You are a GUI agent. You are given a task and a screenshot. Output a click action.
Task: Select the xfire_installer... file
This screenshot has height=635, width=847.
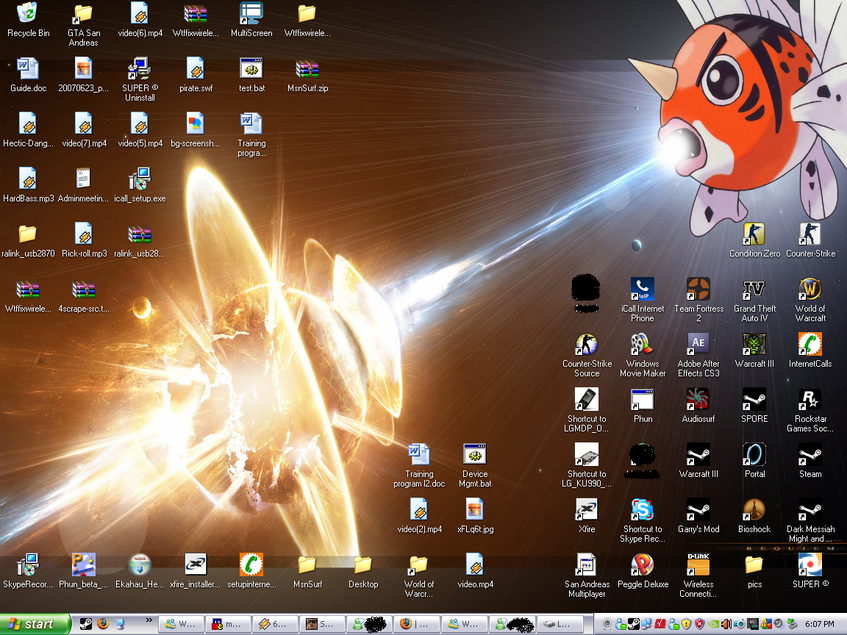195,571
